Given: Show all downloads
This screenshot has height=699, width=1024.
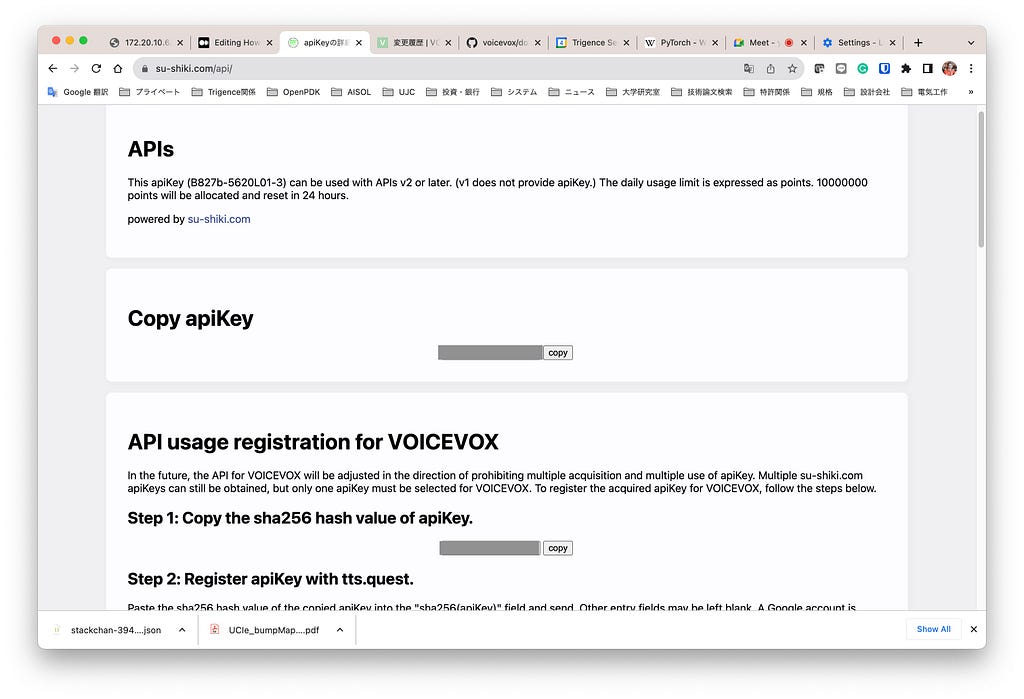Looking at the screenshot, I should coord(933,629).
